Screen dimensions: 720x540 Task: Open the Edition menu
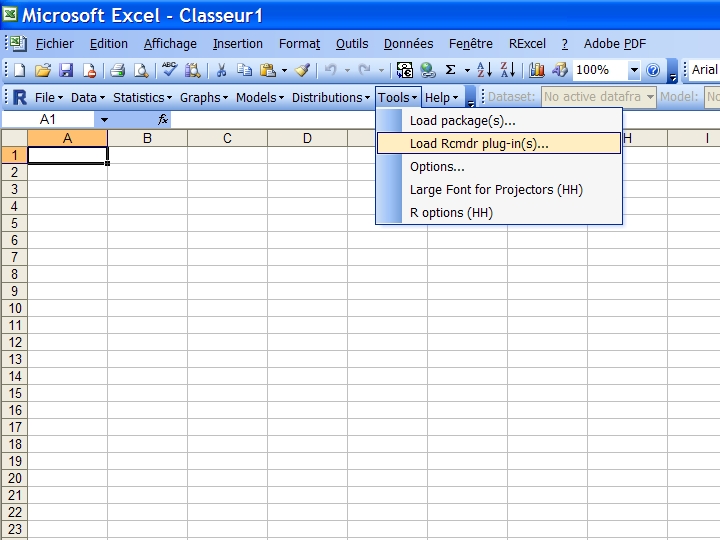point(109,44)
